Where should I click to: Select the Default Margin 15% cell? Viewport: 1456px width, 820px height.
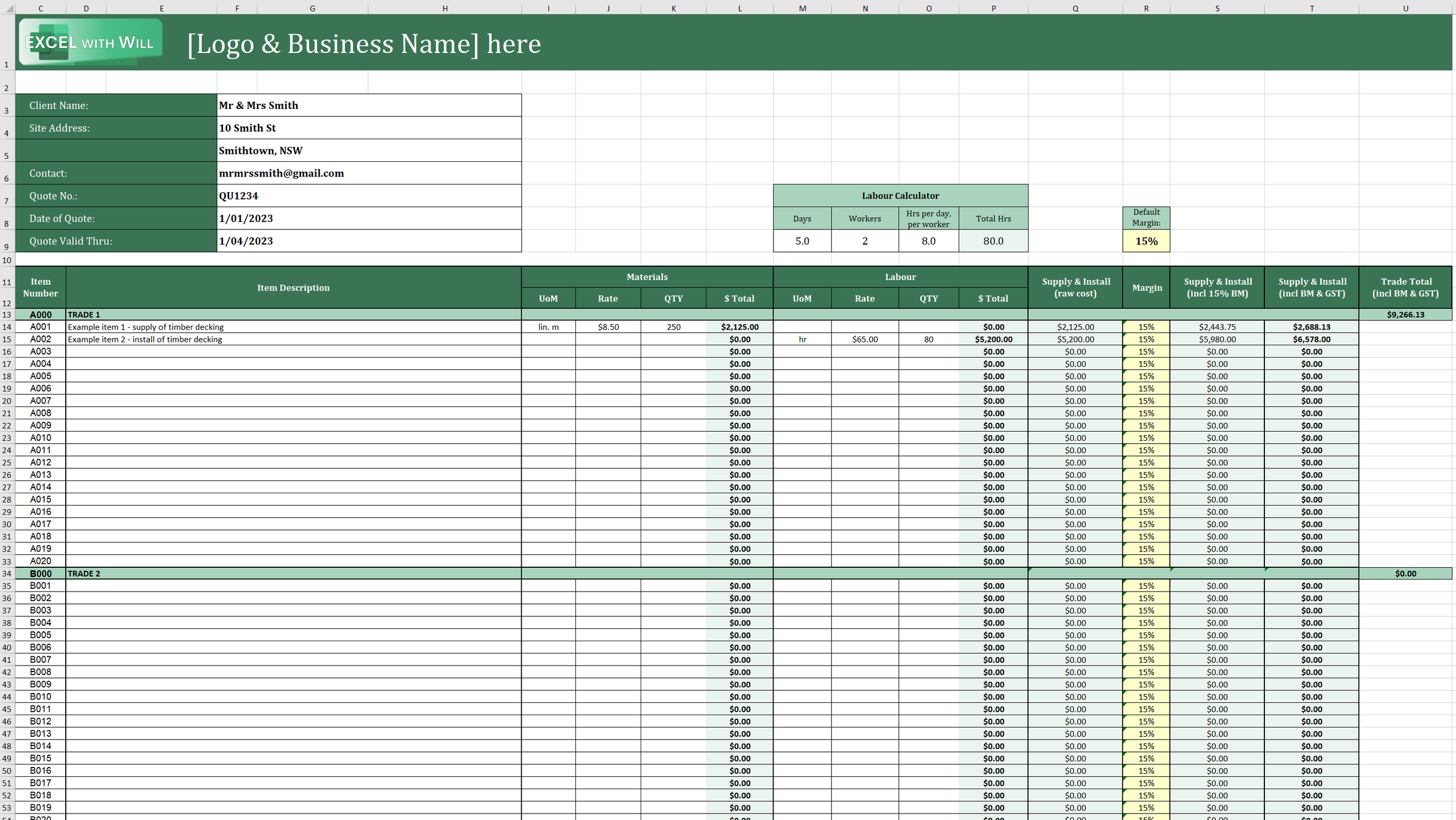[1146, 241]
